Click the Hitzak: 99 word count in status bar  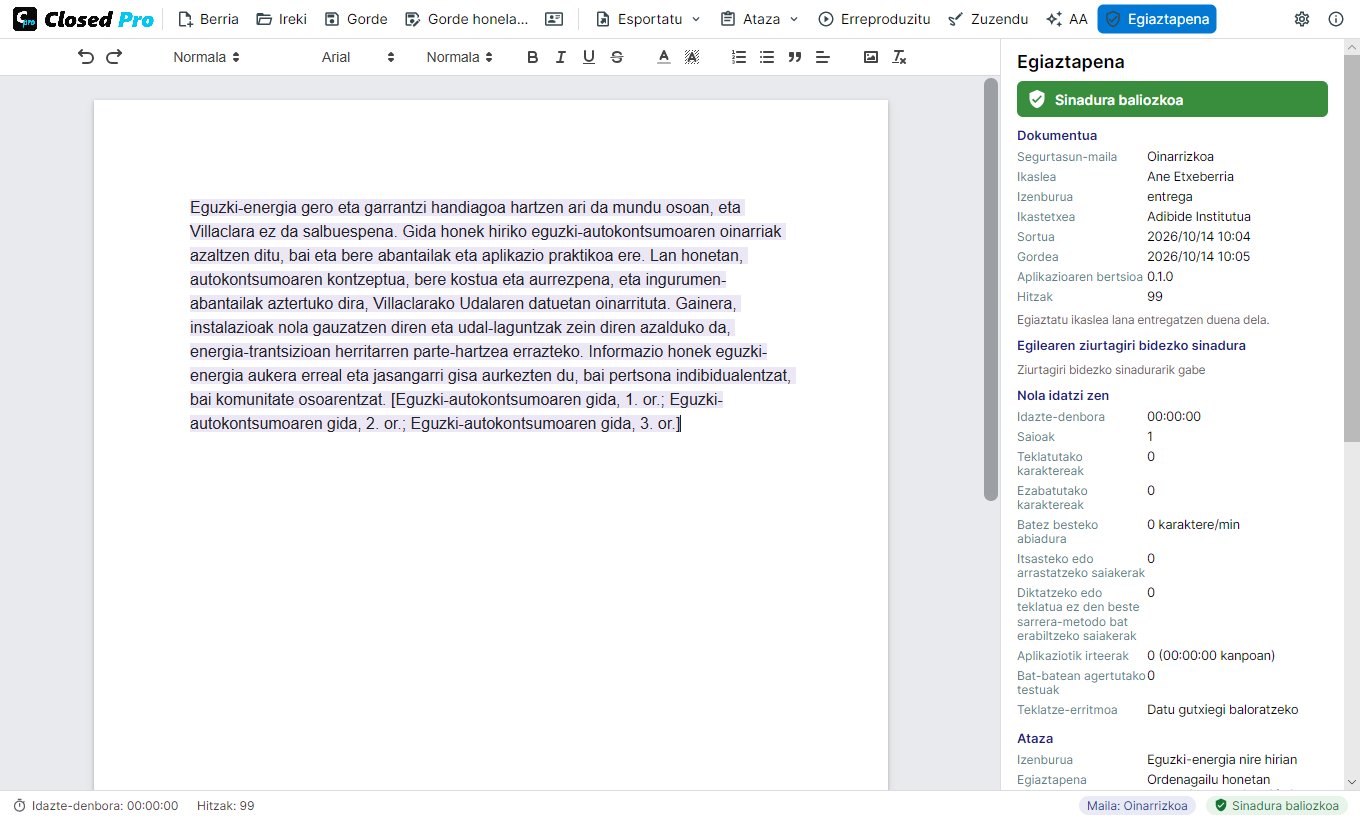[226, 805]
